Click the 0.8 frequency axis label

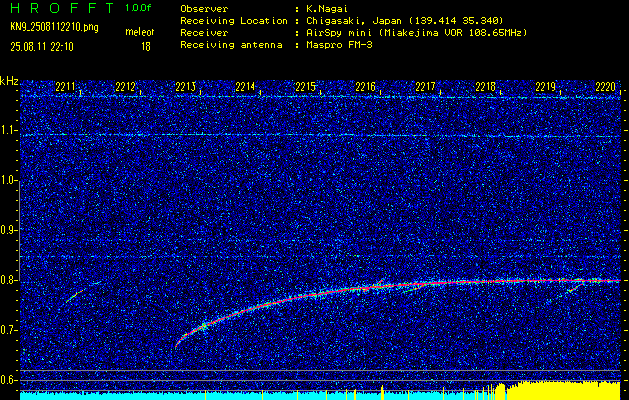tap(9, 280)
